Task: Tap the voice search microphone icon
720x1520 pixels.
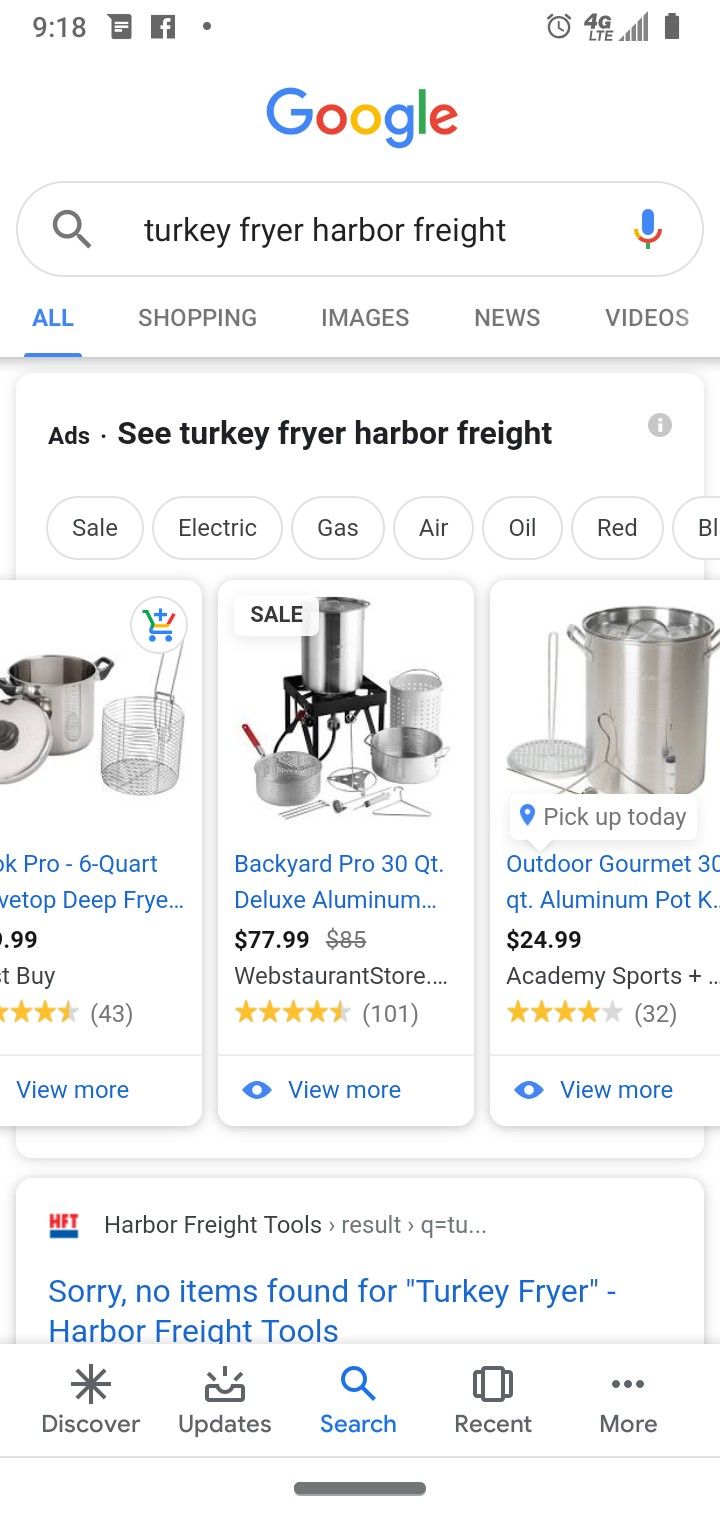Action: (x=647, y=229)
